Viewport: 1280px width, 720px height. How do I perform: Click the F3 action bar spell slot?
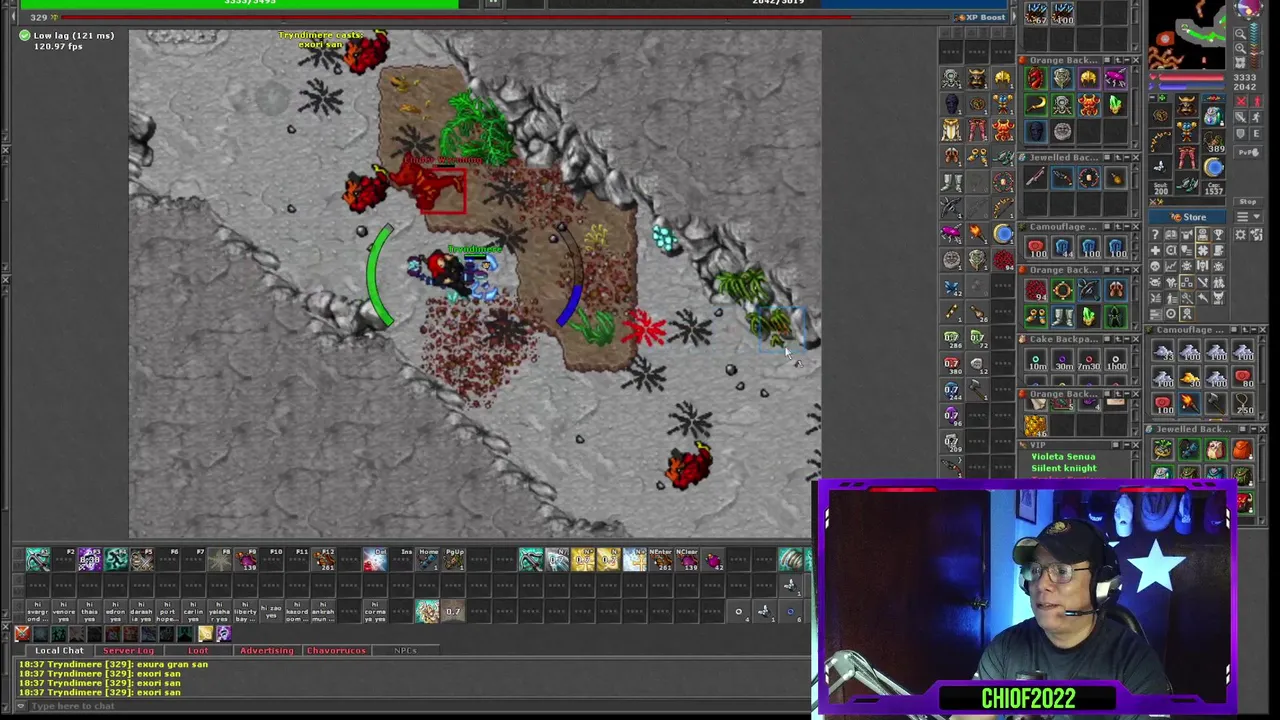tap(90, 559)
